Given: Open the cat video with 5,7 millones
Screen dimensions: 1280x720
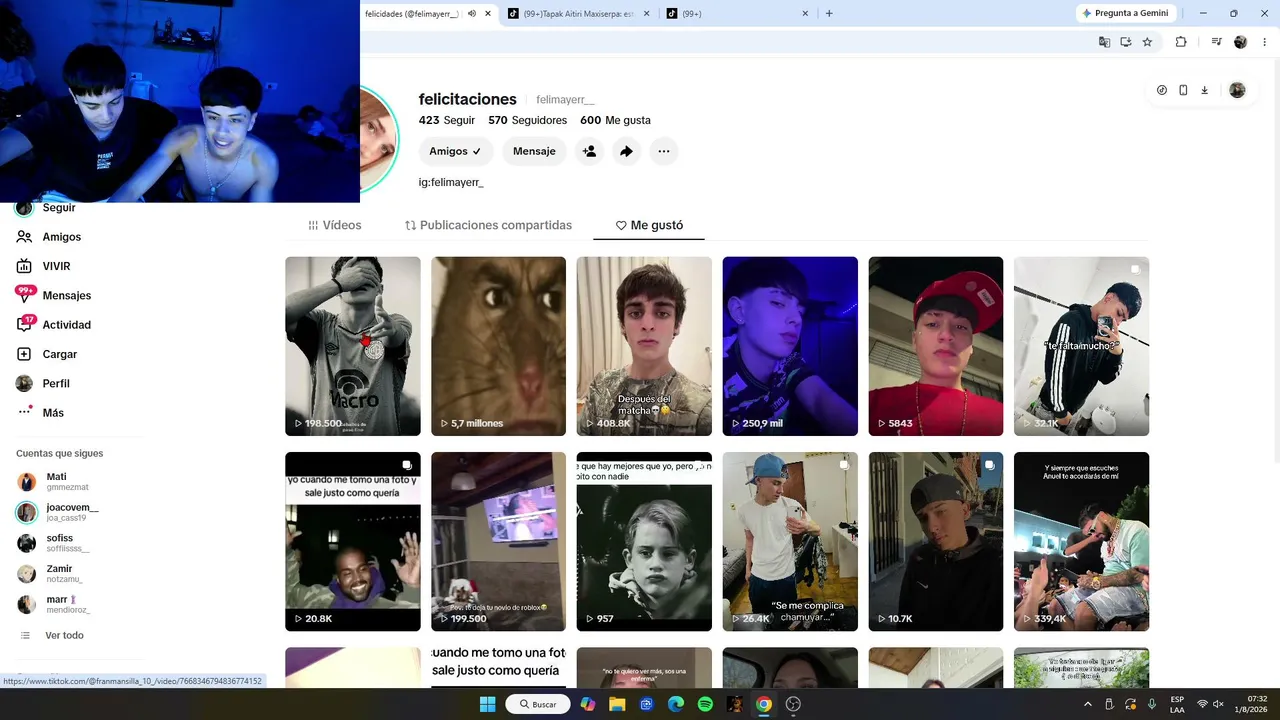Looking at the screenshot, I should point(498,346).
